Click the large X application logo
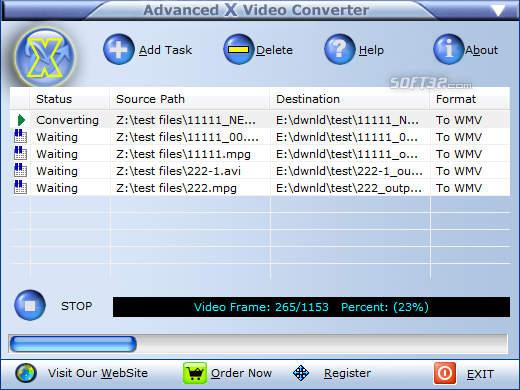Image resolution: width=520 pixels, height=390 pixels. 45,57
